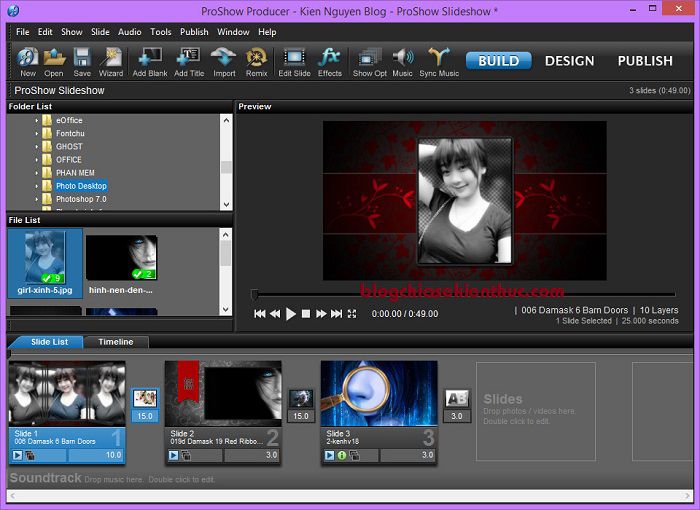Expand the GHOST folder
Screen dimensions: 700x510
point(37,146)
